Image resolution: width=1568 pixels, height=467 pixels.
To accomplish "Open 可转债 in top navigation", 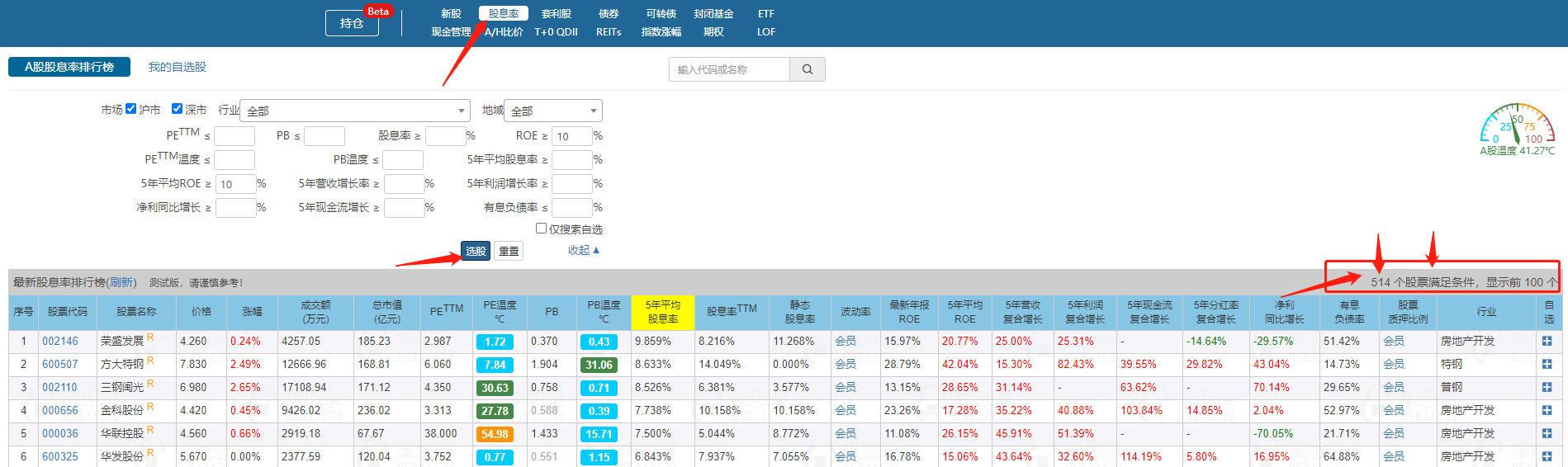I will [661, 13].
